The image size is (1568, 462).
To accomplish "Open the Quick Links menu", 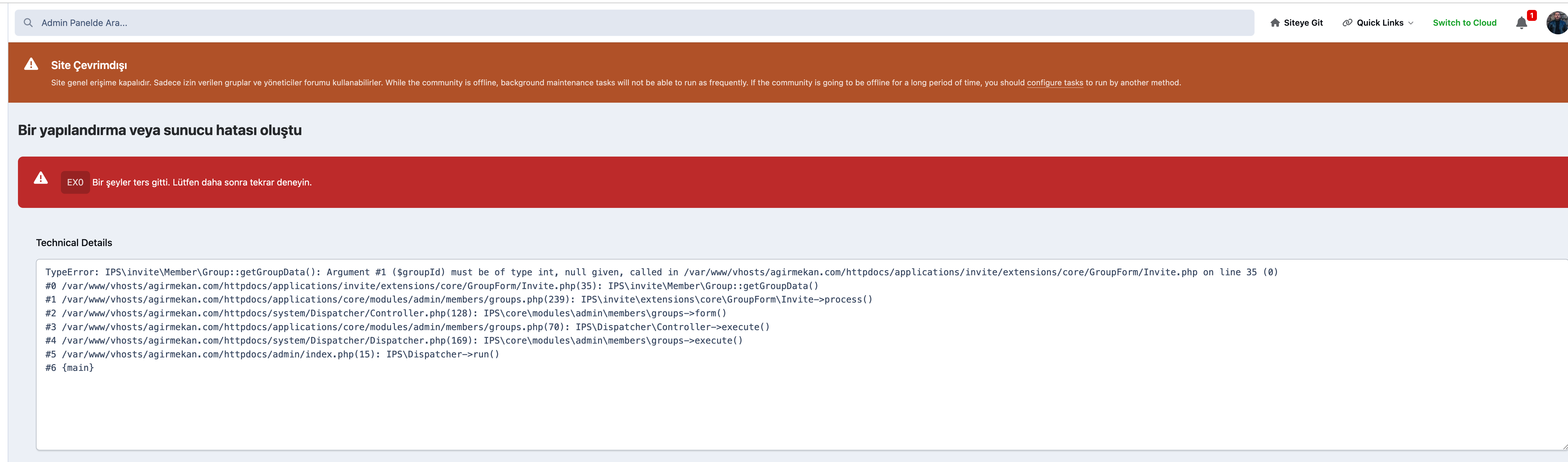I will pos(1379,22).
